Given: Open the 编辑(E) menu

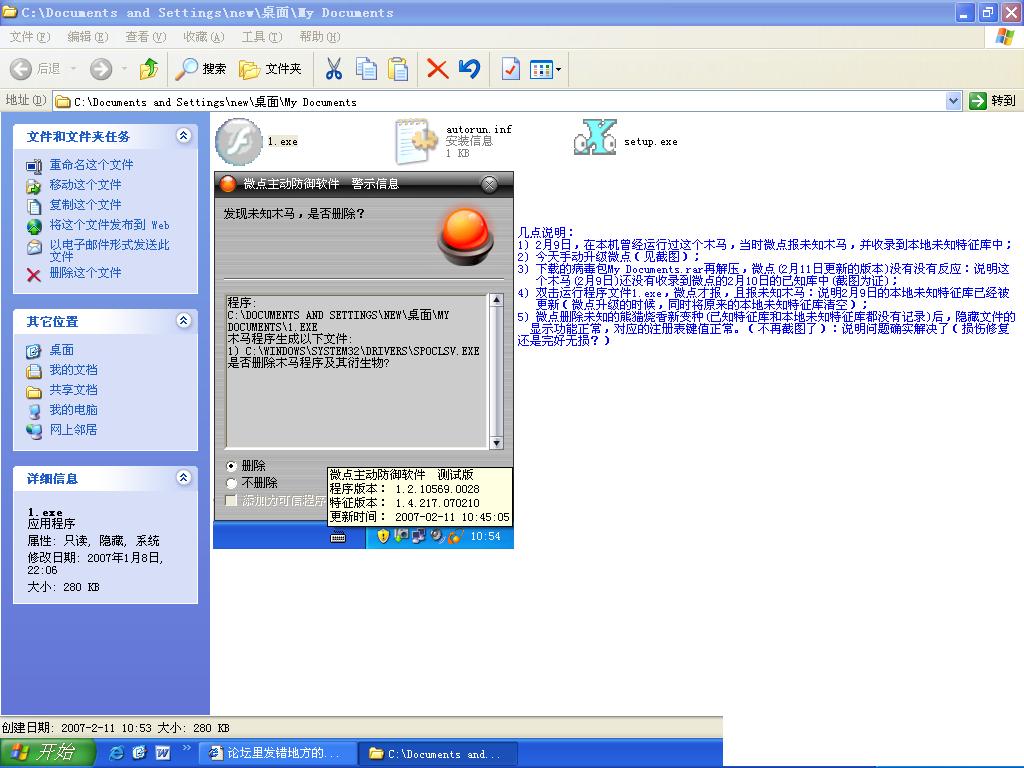Looking at the screenshot, I should pos(88,37).
